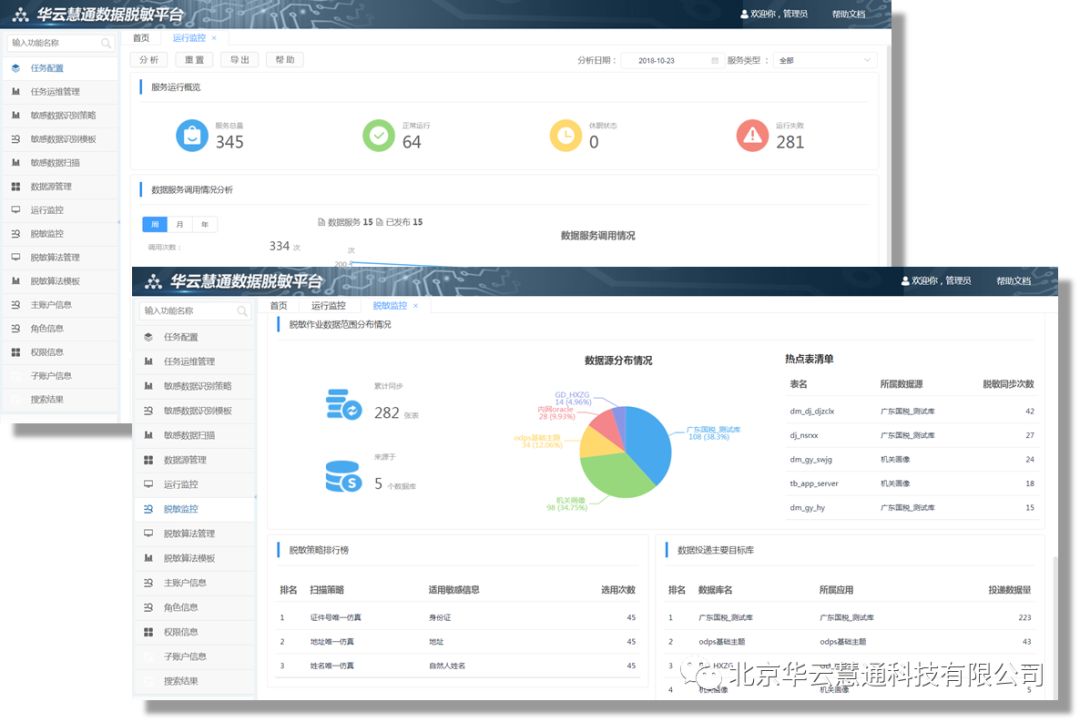Screen dimensions: 1080x722
Task: Open 角色信息 in front window sidebar
Action: click(194, 608)
